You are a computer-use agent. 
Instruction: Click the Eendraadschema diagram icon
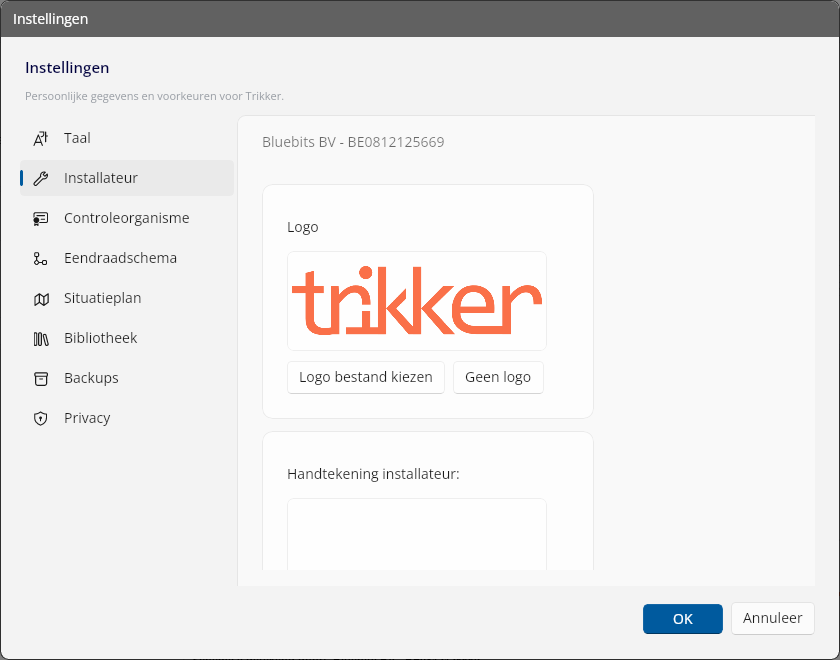[x=41, y=259]
